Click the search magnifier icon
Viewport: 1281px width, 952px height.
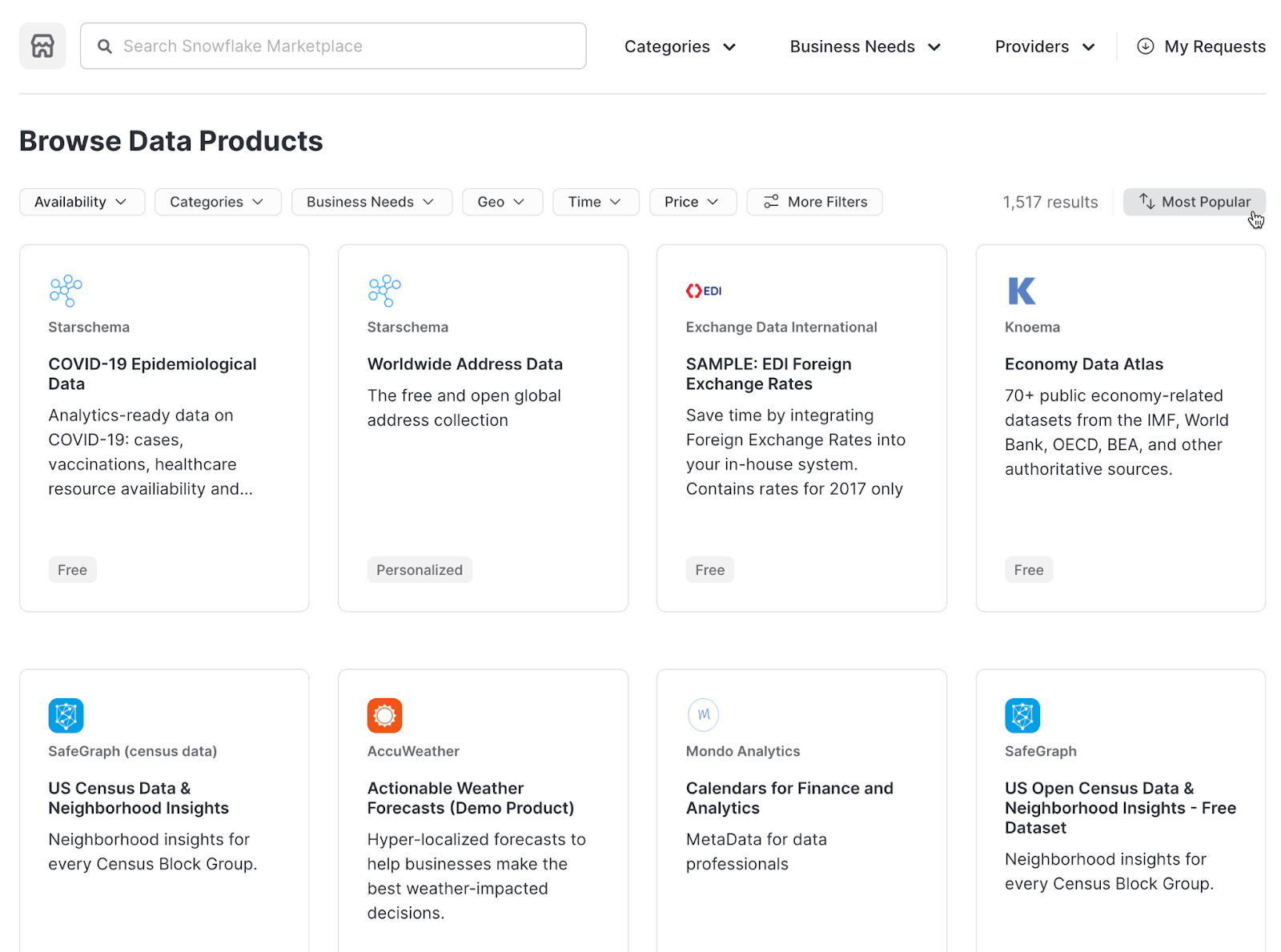[104, 46]
